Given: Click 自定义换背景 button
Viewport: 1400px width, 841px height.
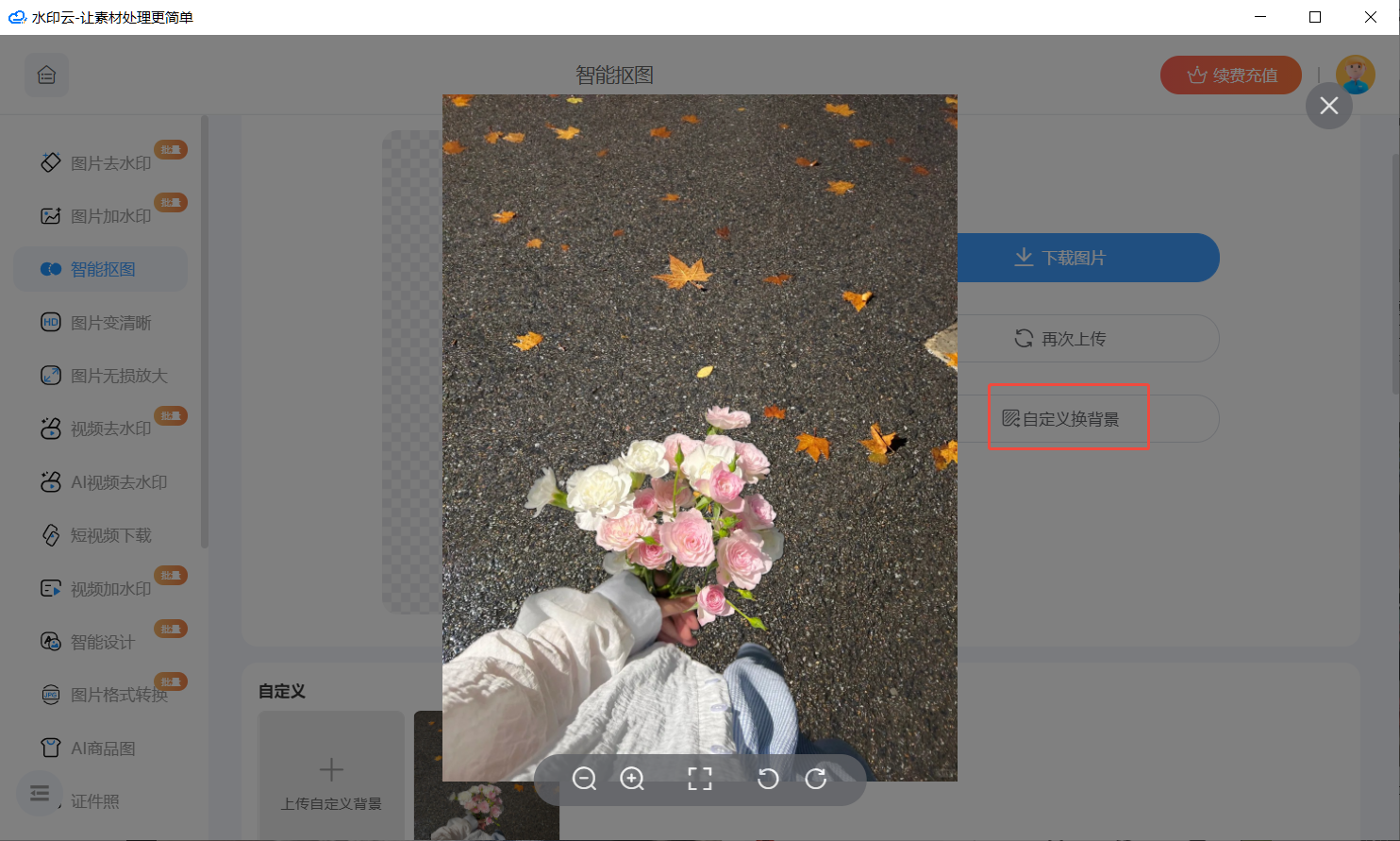Looking at the screenshot, I should click(1070, 418).
